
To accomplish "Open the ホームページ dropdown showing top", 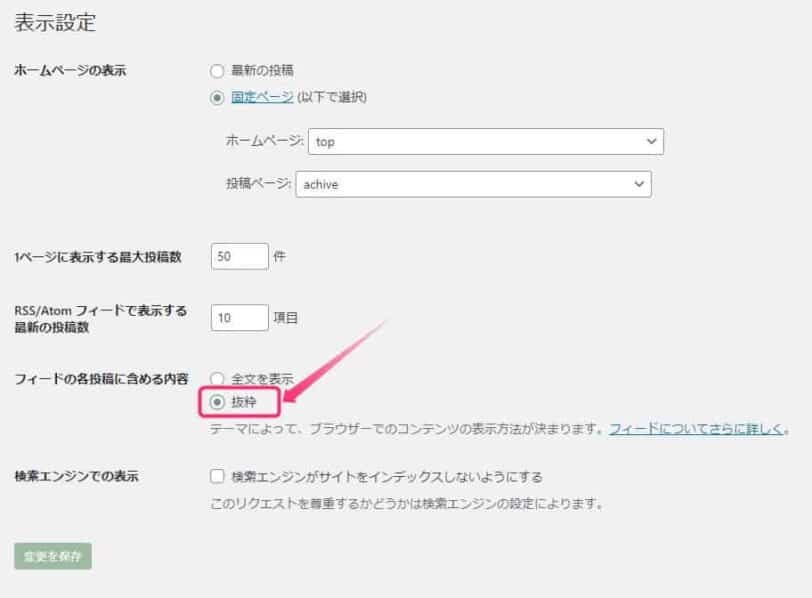I will click(x=486, y=141).
